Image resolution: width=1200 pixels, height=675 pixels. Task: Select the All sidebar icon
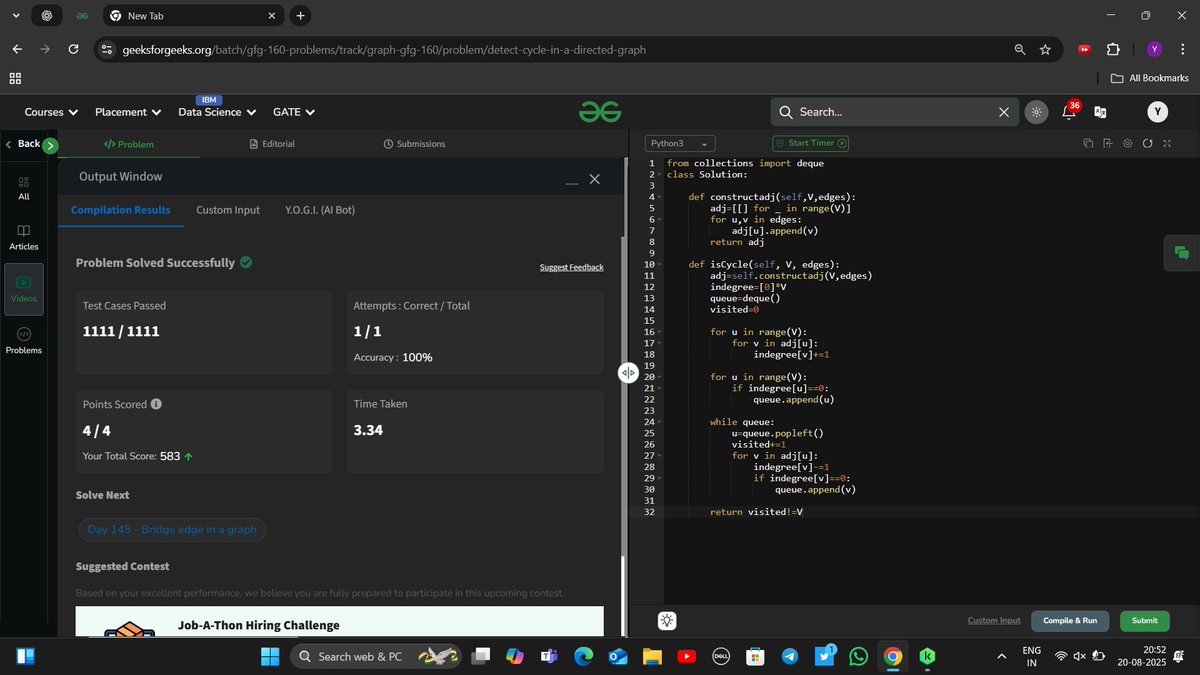(x=24, y=187)
